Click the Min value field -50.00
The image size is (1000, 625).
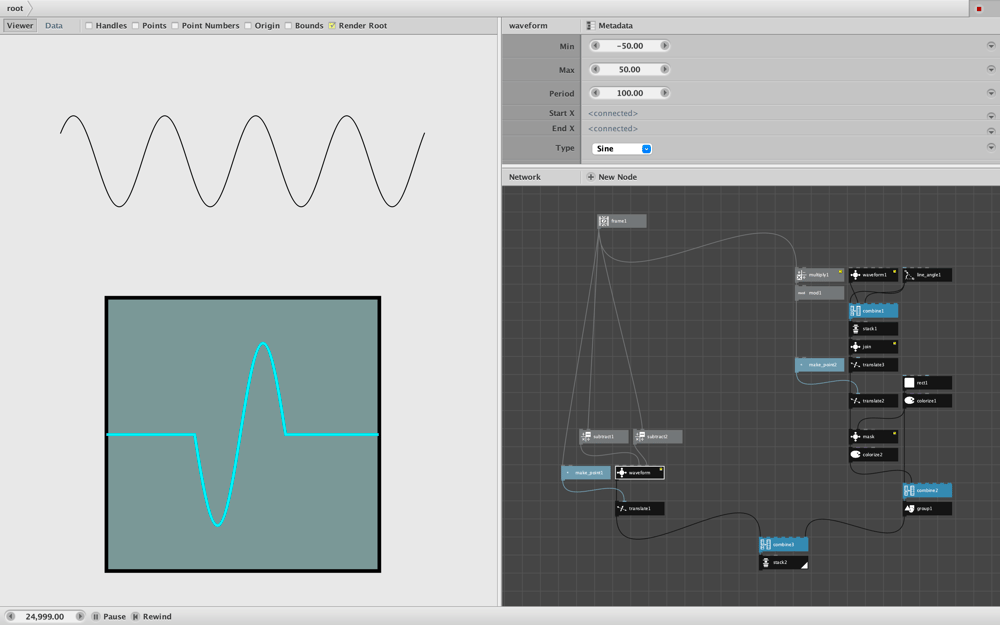pos(629,46)
